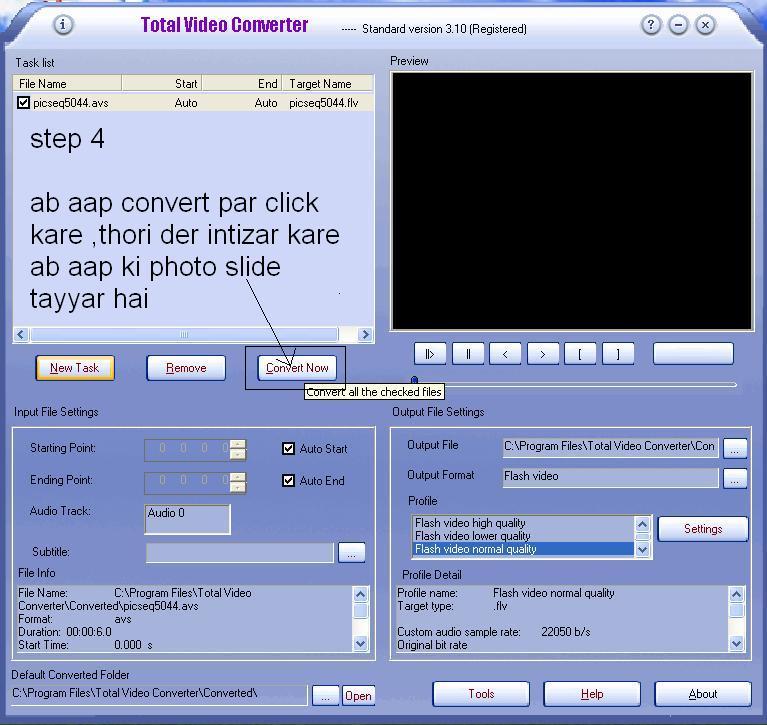Click the Output Format field showing Flash video
The image size is (767, 725).
(x=610, y=477)
